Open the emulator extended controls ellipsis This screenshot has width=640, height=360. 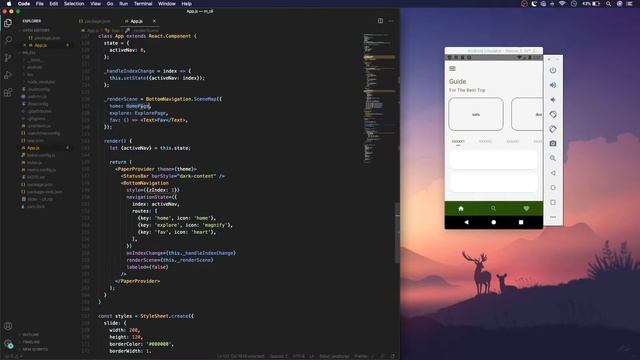coord(553,217)
